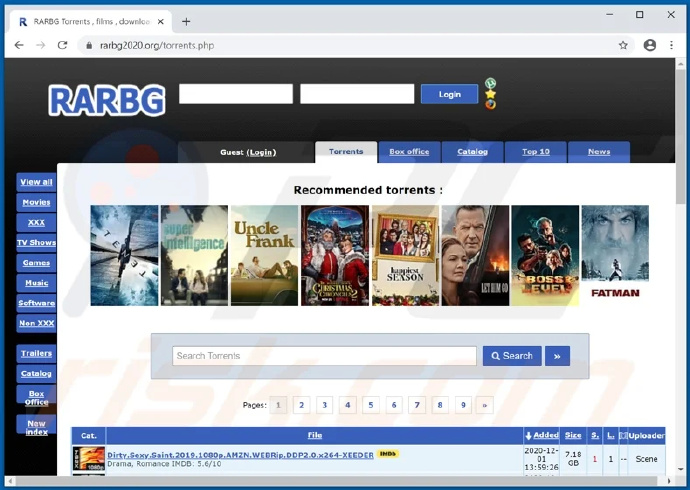Reload the page using the refresh icon
Screen dimensions: 690x490
[x=63, y=45]
